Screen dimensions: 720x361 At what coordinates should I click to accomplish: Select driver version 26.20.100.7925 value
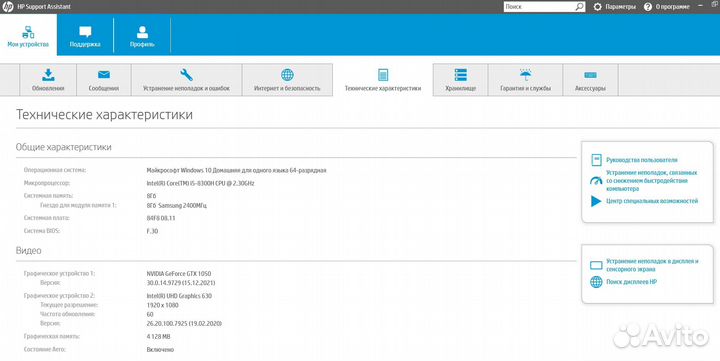coord(184,323)
